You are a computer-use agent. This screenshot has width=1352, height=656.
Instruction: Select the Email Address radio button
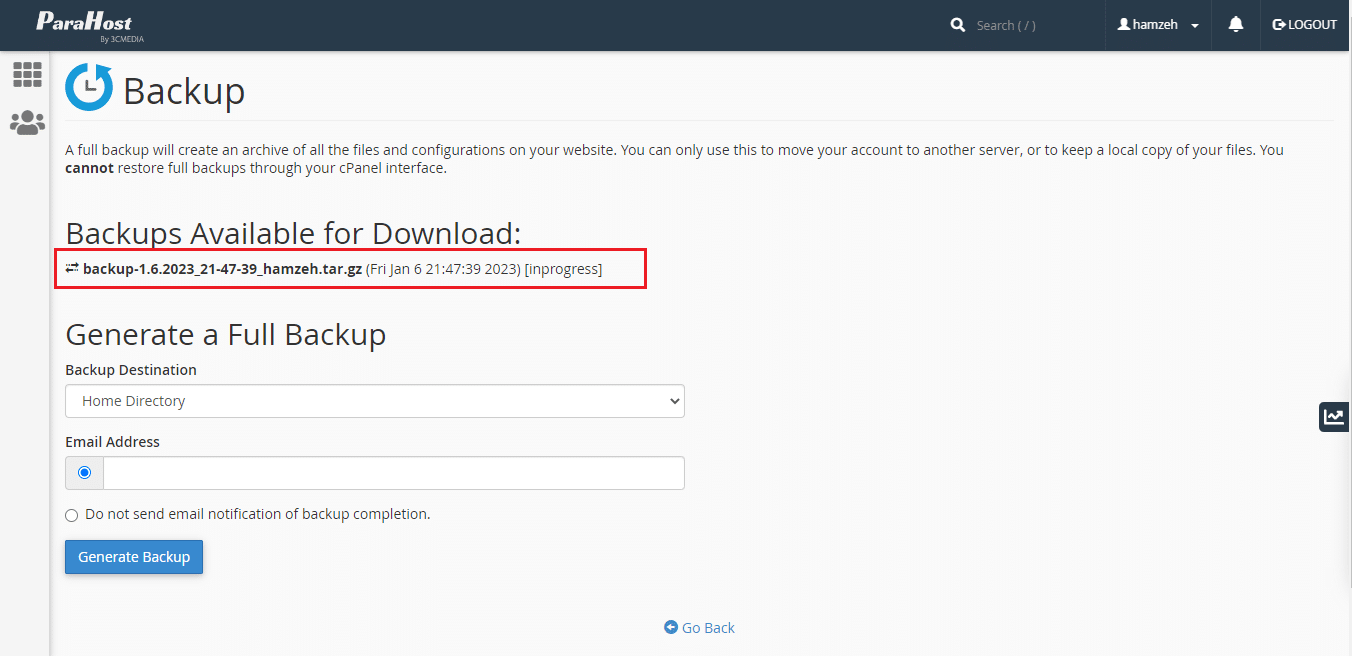[x=84, y=473]
